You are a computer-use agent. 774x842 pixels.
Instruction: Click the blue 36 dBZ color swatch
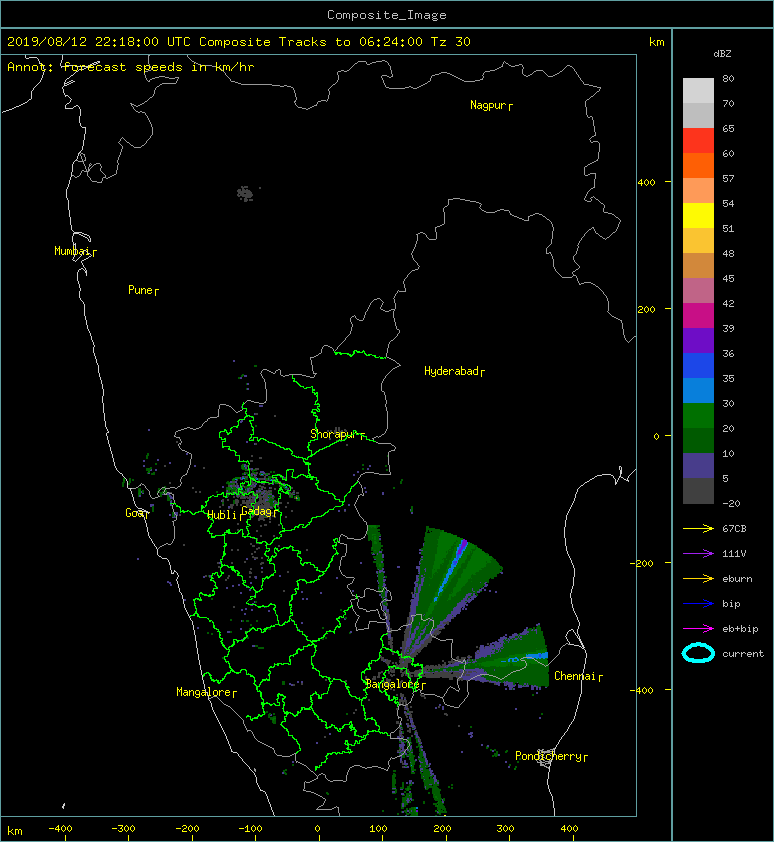coord(698,365)
